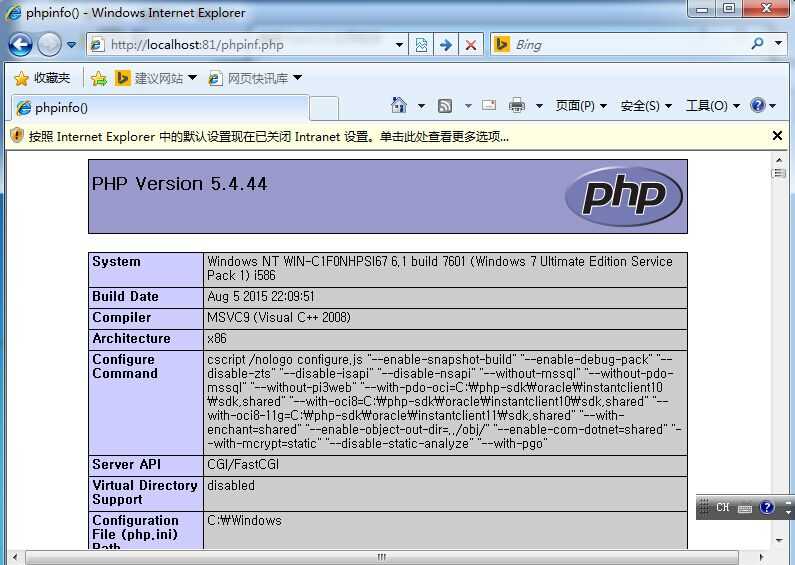Viewport: 795px width, 565px height.
Task: Click the horizontal scrollbar thumb
Action: (381, 557)
